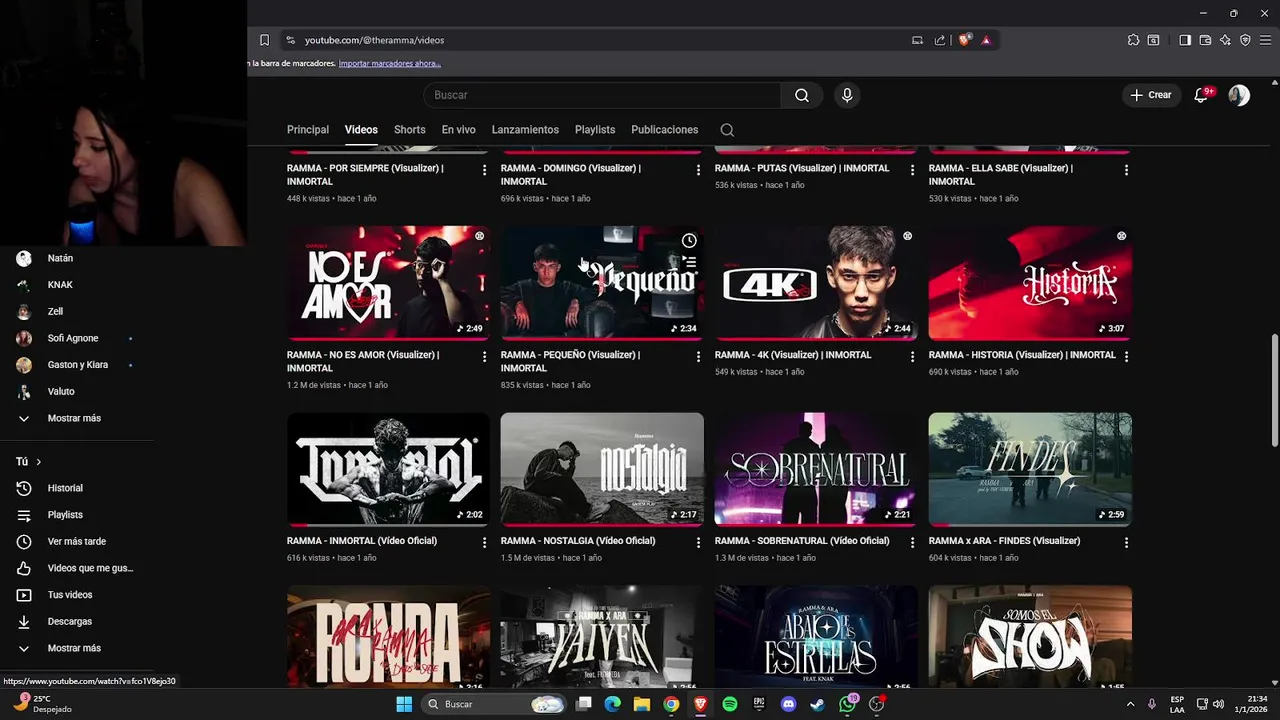Open YouTube notifications bell
This screenshot has height=720, width=1280.
(1201, 95)
